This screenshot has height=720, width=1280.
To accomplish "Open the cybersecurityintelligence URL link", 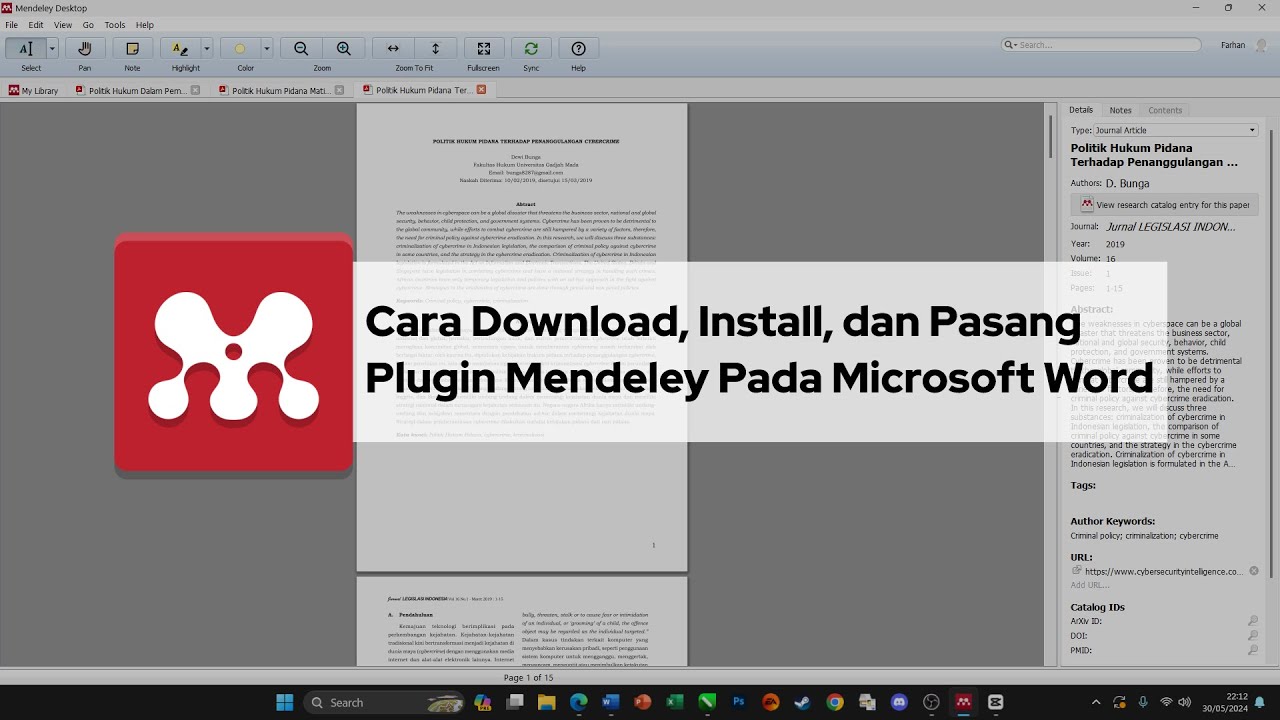I will [1164, 572].
